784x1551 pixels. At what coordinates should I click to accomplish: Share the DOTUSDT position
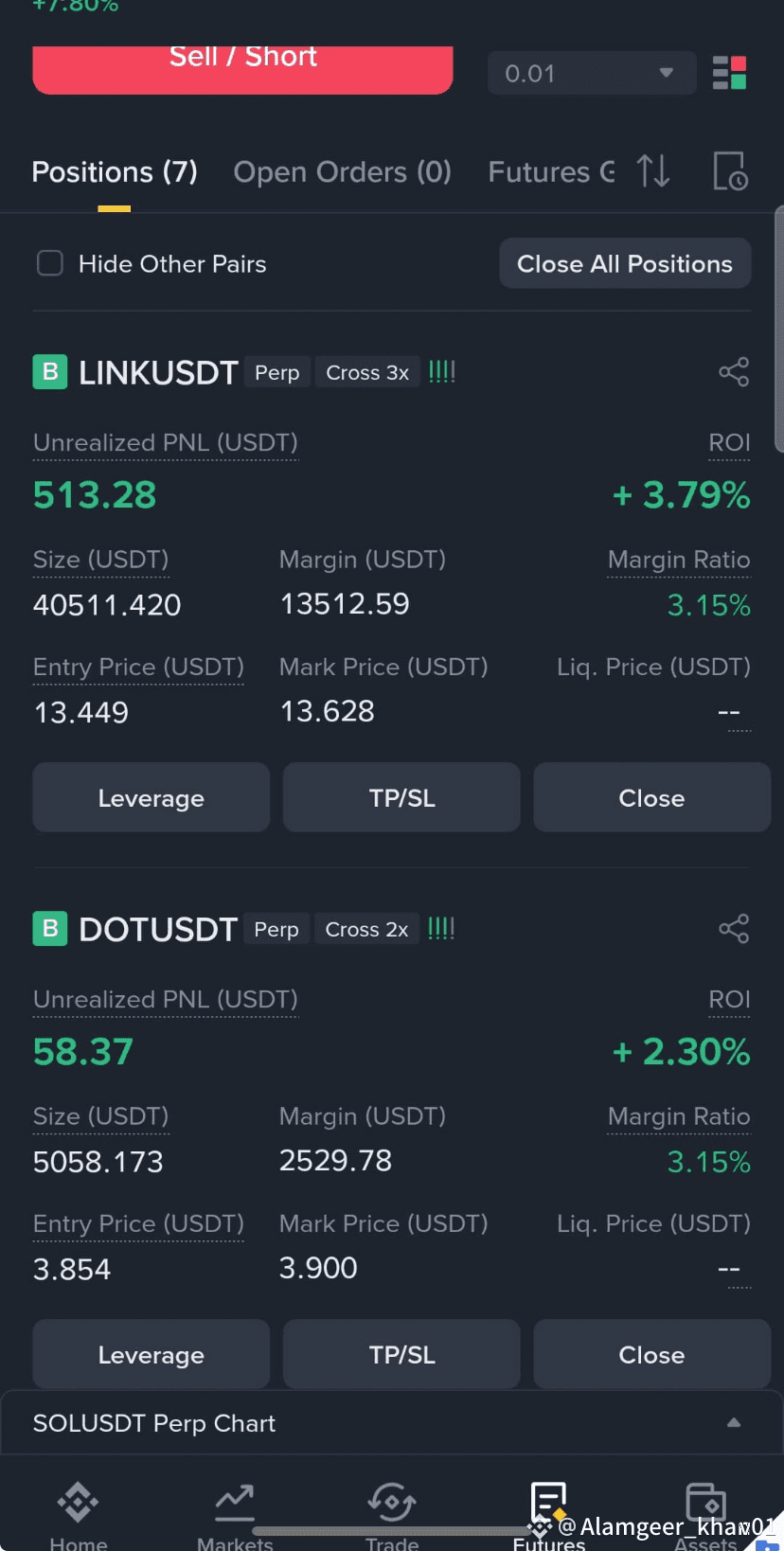[x=734, y=929]
